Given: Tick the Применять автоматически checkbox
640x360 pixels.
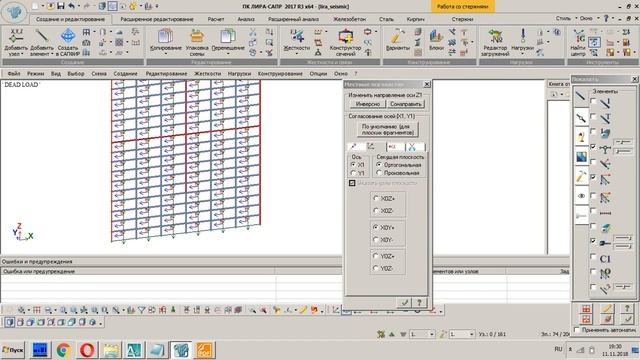Looking at the screenshot, I should click(577, 329).
